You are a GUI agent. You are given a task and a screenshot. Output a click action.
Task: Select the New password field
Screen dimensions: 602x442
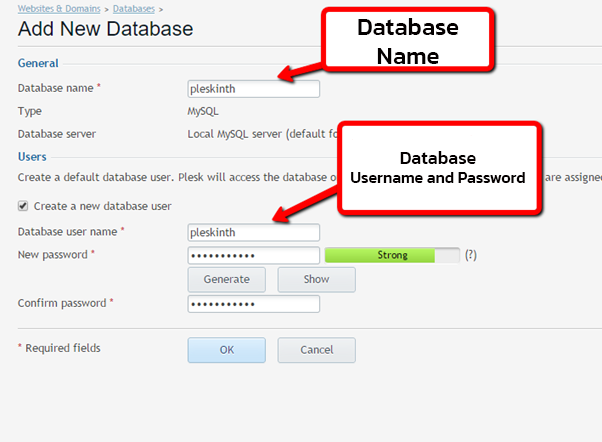click(x=253, y=255)
